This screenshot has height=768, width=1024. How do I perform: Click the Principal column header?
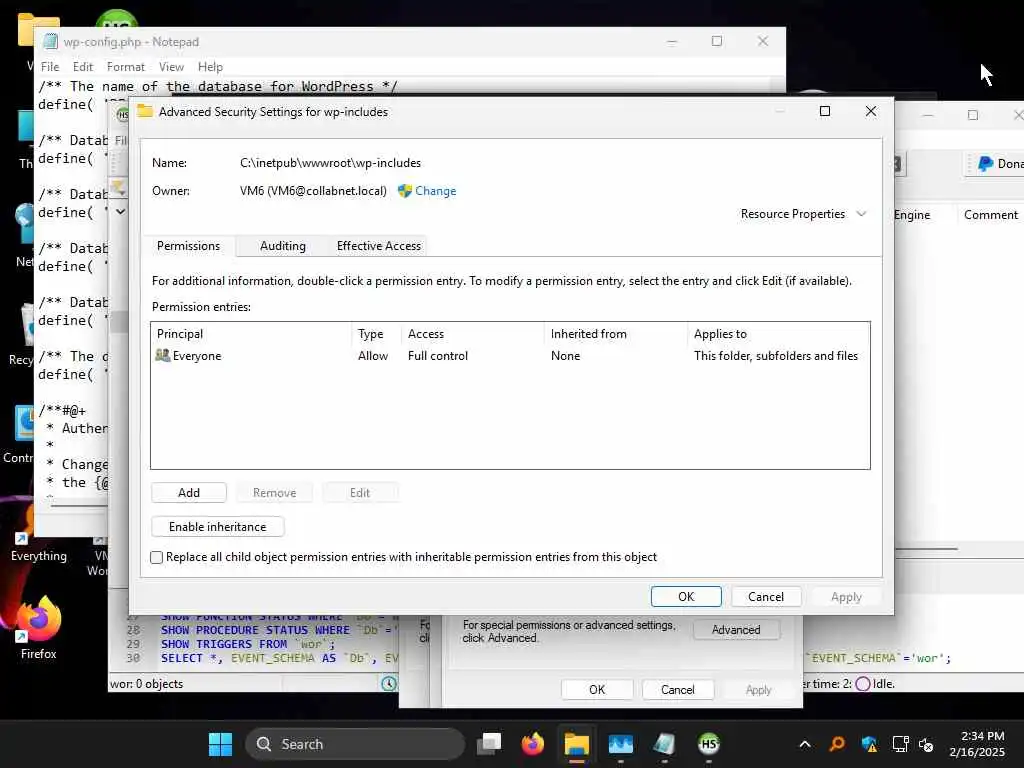(251, 334)
